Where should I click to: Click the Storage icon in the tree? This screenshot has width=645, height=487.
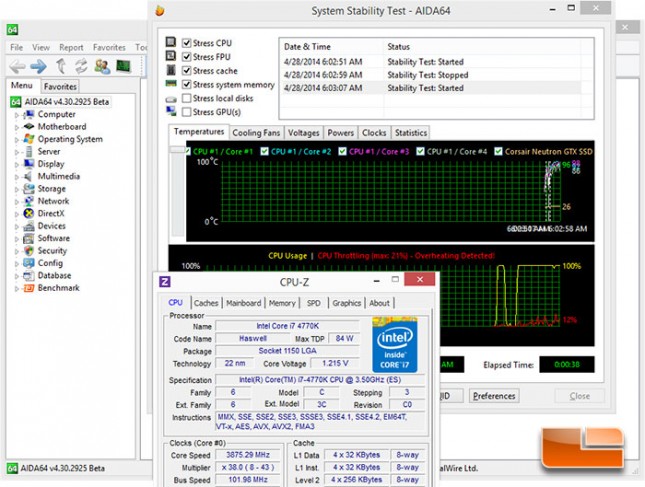(28, 189)
